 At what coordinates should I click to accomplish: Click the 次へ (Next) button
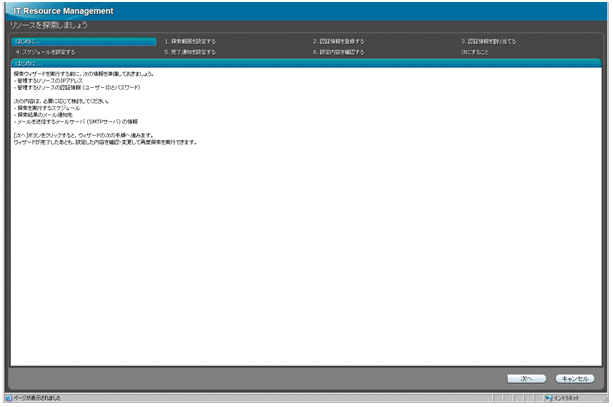click(x=526, y=379)
